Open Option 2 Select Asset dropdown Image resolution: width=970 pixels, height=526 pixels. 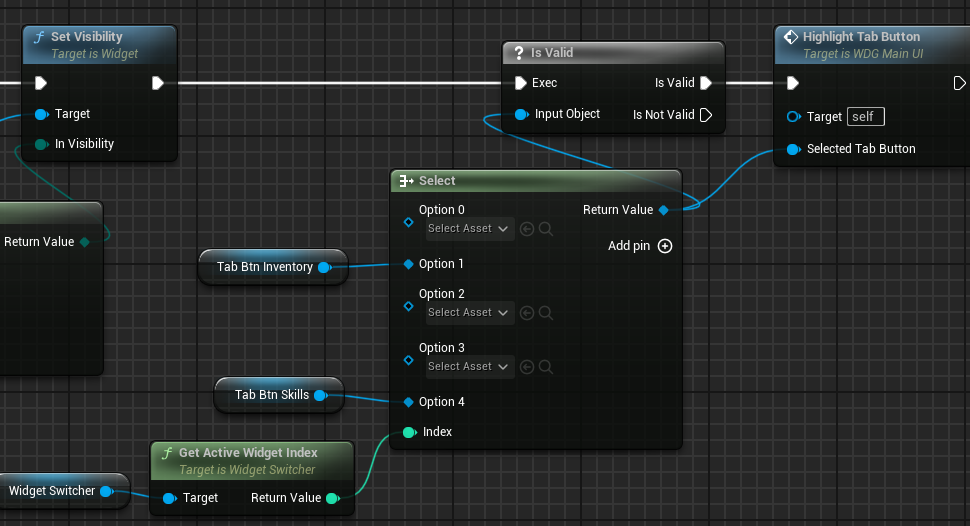pos(469,313)
